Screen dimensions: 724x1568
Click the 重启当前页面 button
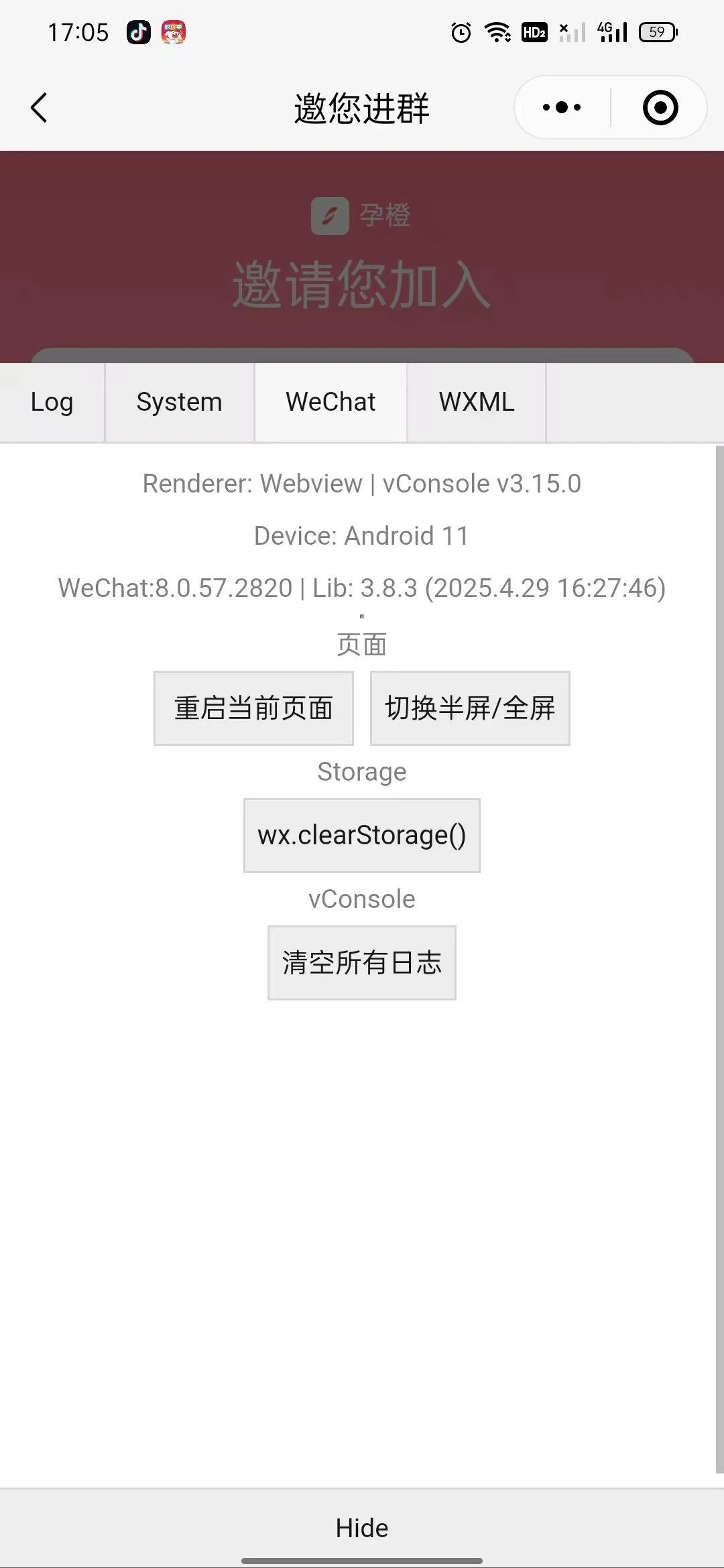click(253, 708)
